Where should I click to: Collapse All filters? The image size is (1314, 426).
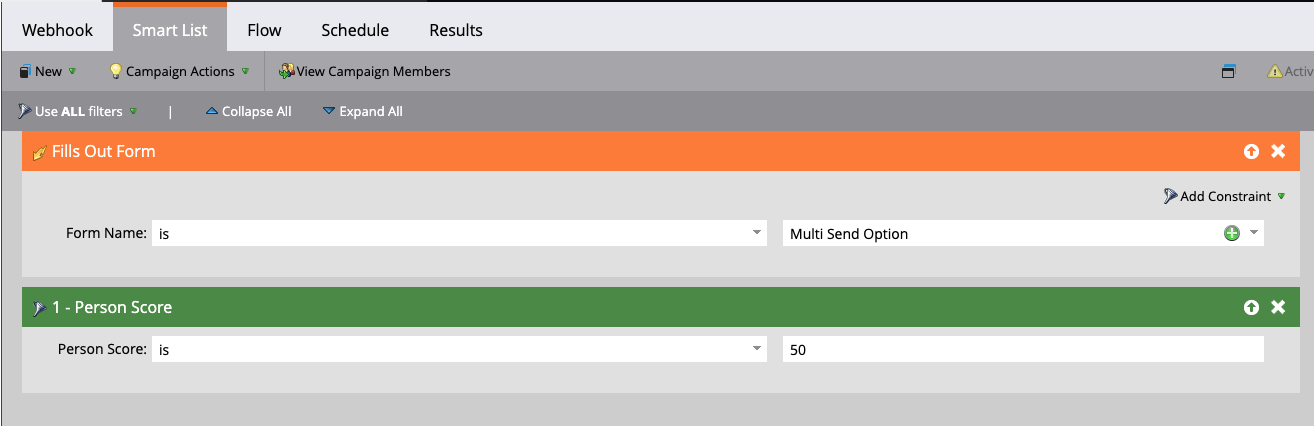tap(248, 111)
